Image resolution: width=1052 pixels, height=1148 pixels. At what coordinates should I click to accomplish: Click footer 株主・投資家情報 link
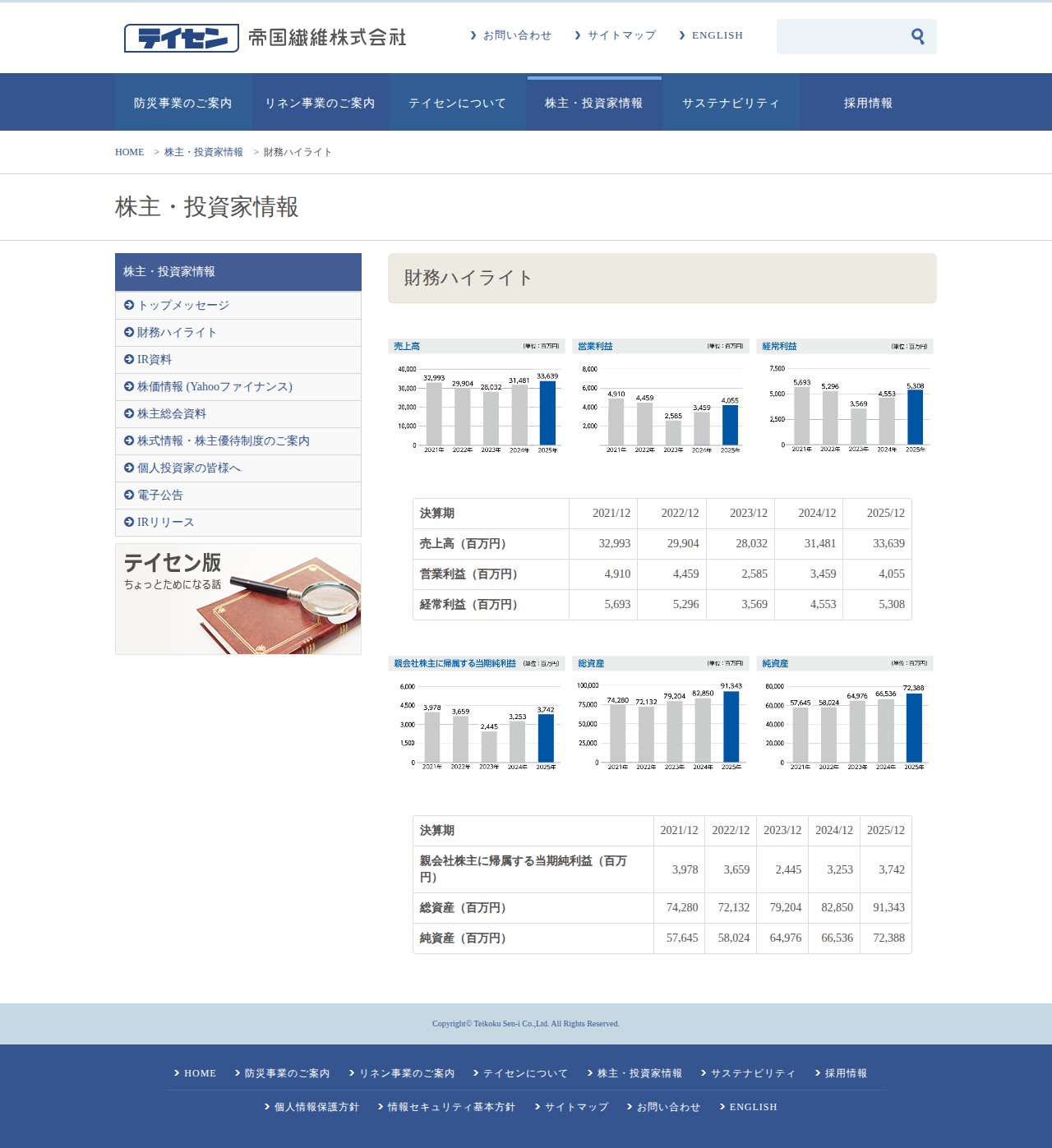pos(634,1073)
